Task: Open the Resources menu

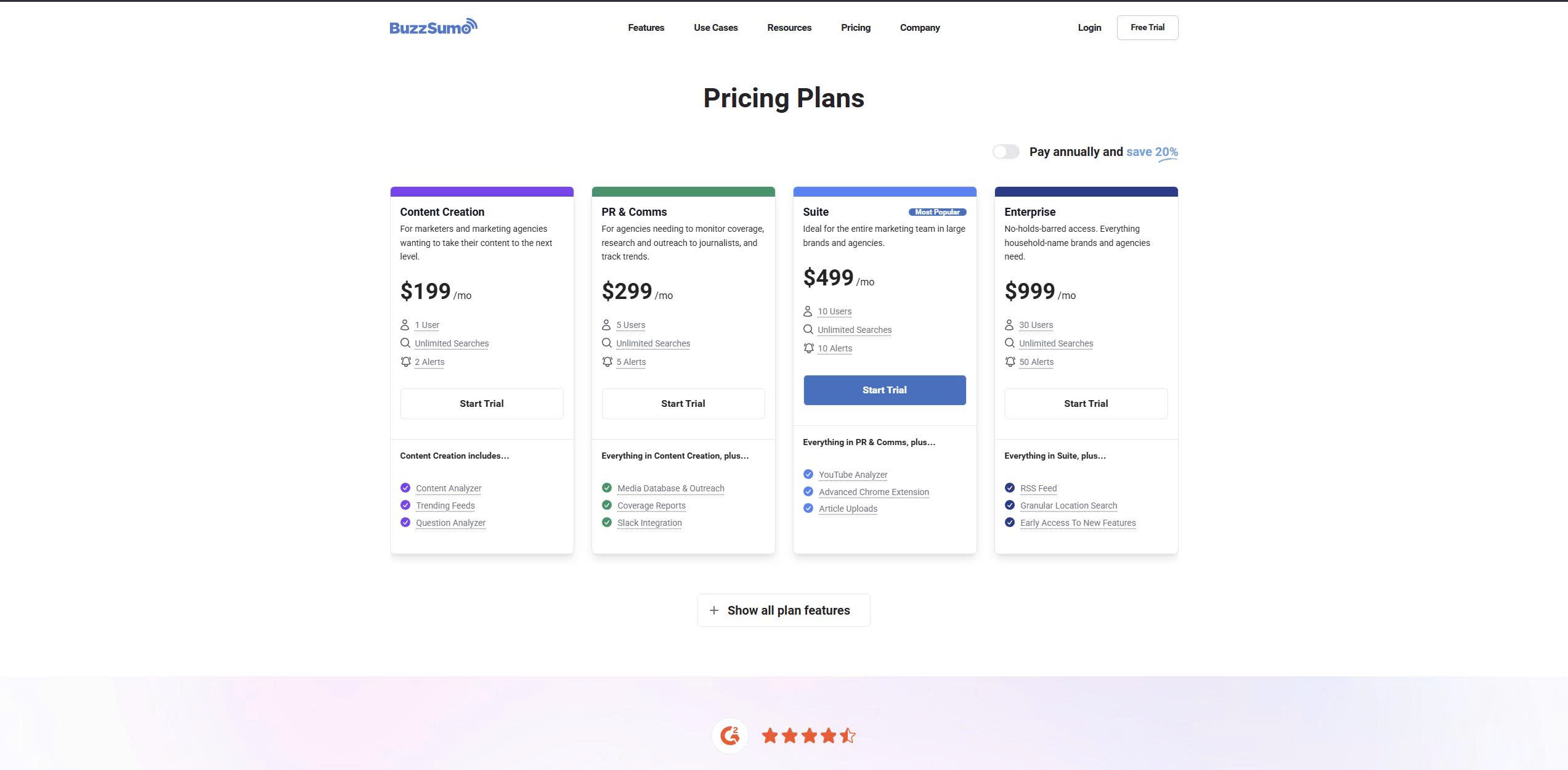Action: [789, 28]
